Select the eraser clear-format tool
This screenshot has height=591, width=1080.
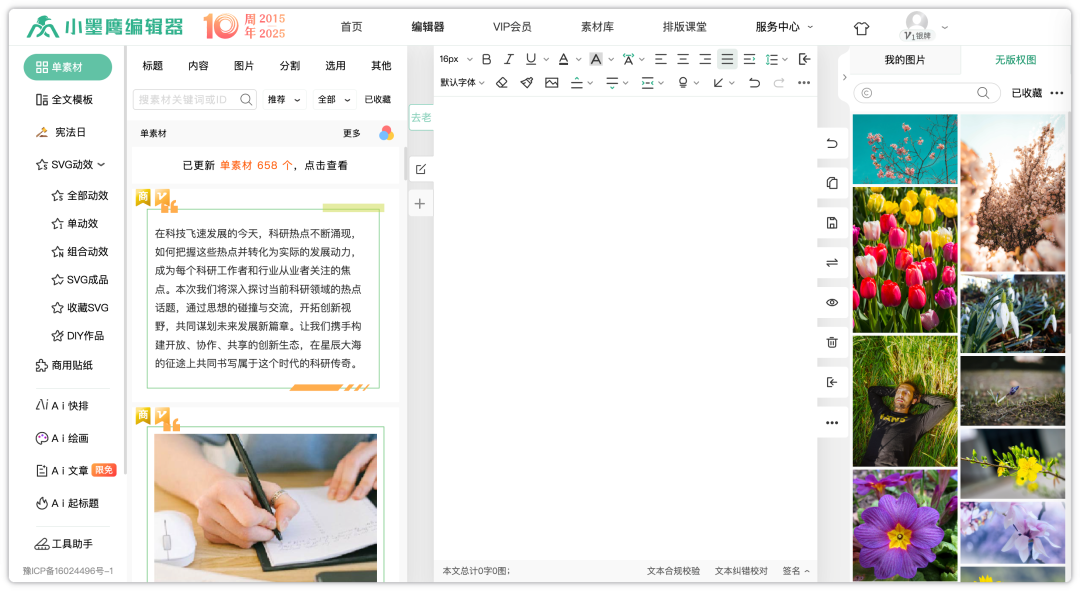point(502,82)
